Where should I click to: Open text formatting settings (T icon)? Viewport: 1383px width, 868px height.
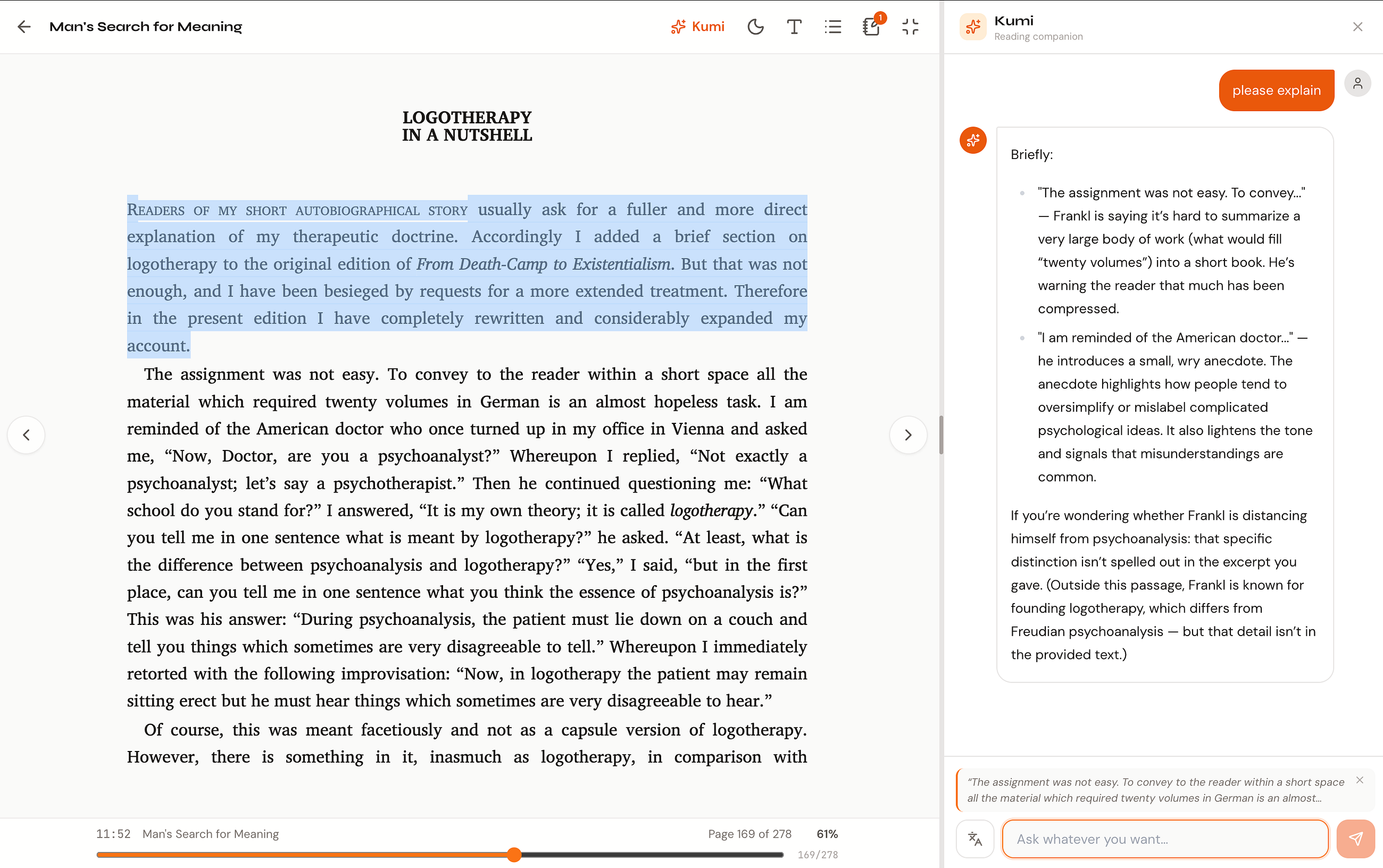(794, 27)
